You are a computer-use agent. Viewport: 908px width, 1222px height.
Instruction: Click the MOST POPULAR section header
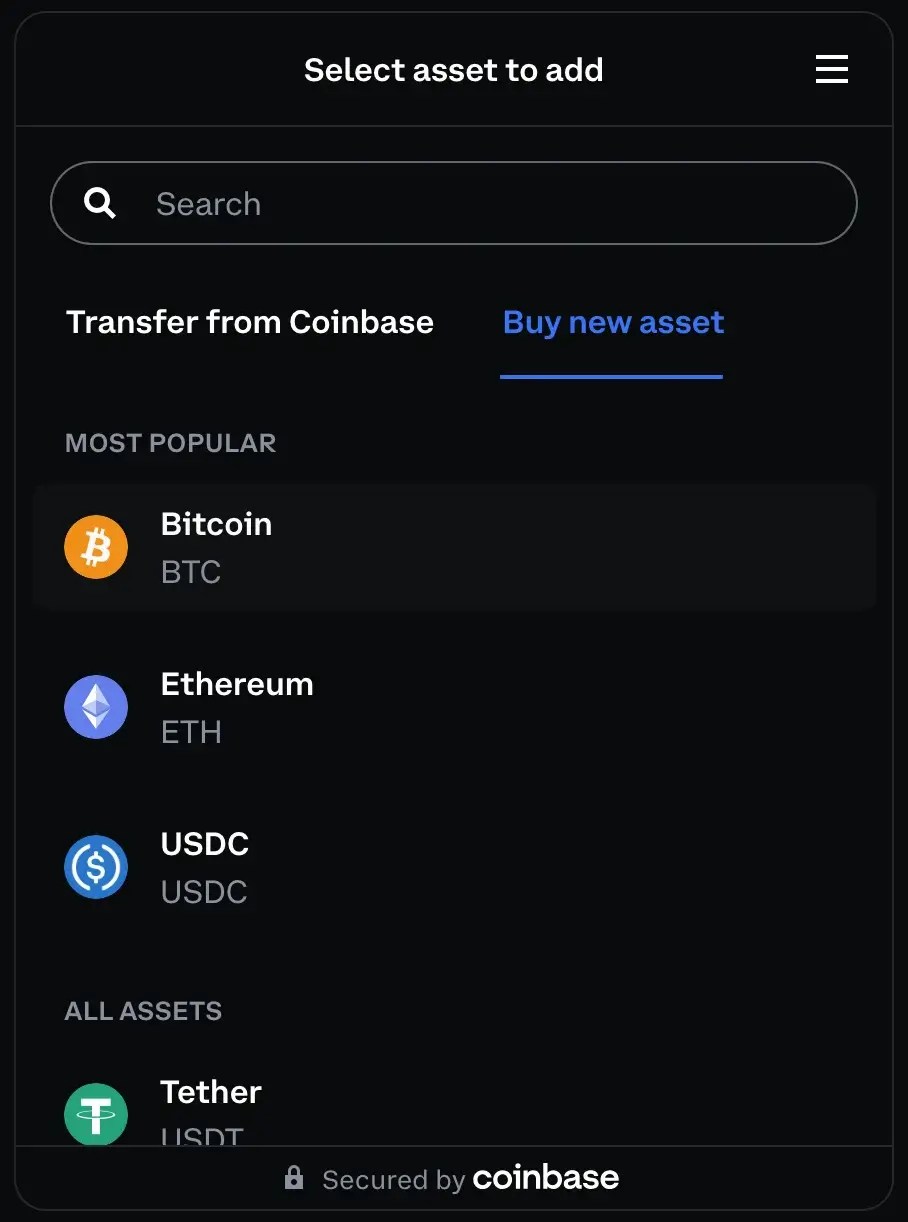click(x=170, y=442)
